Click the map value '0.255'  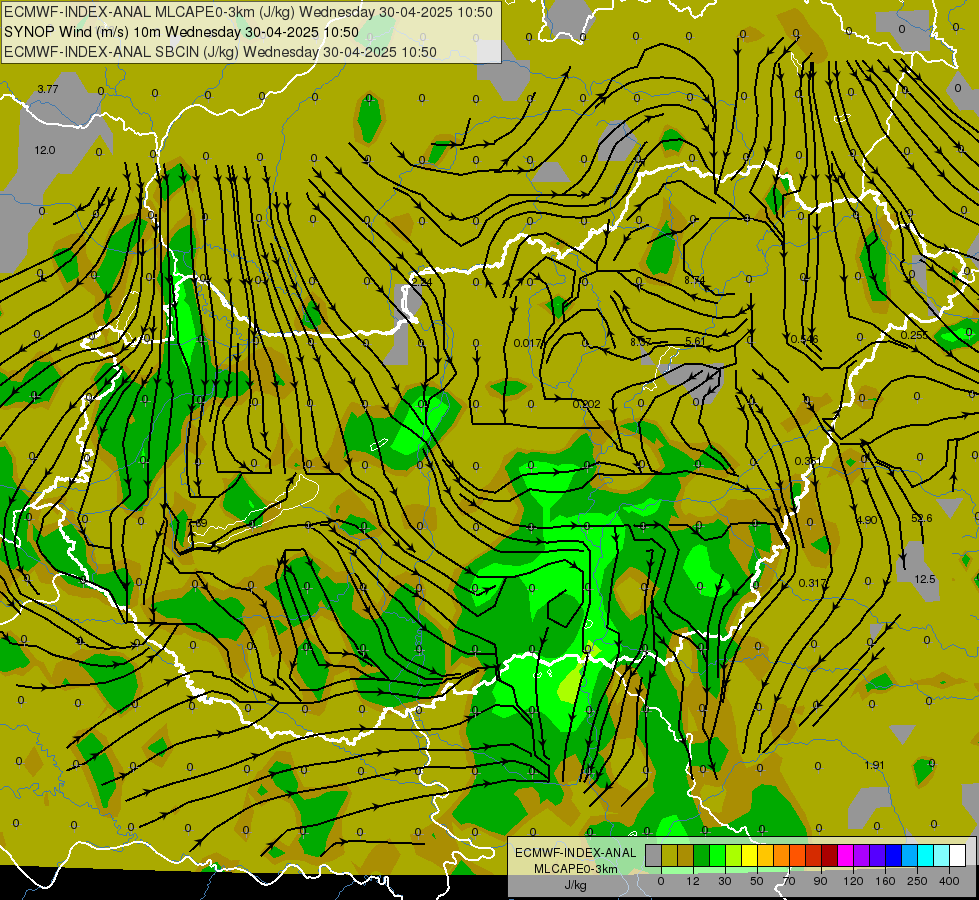coord(914,335)
